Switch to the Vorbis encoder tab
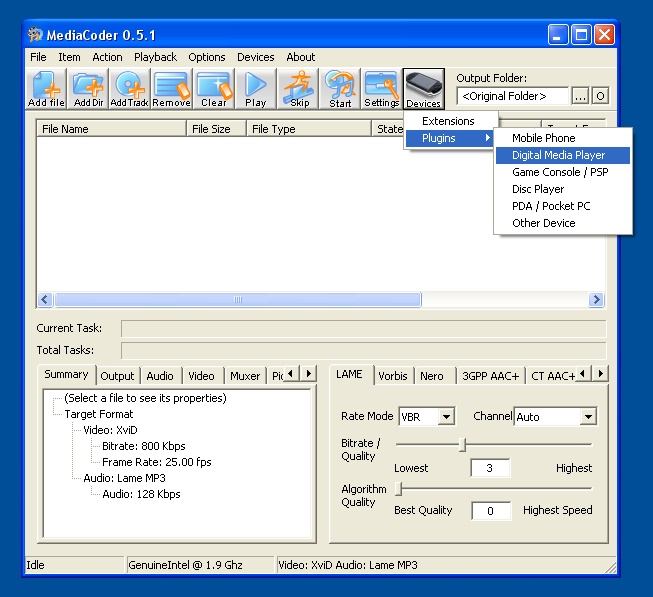This screenshot has width=653, height=597. click(394, 376)
